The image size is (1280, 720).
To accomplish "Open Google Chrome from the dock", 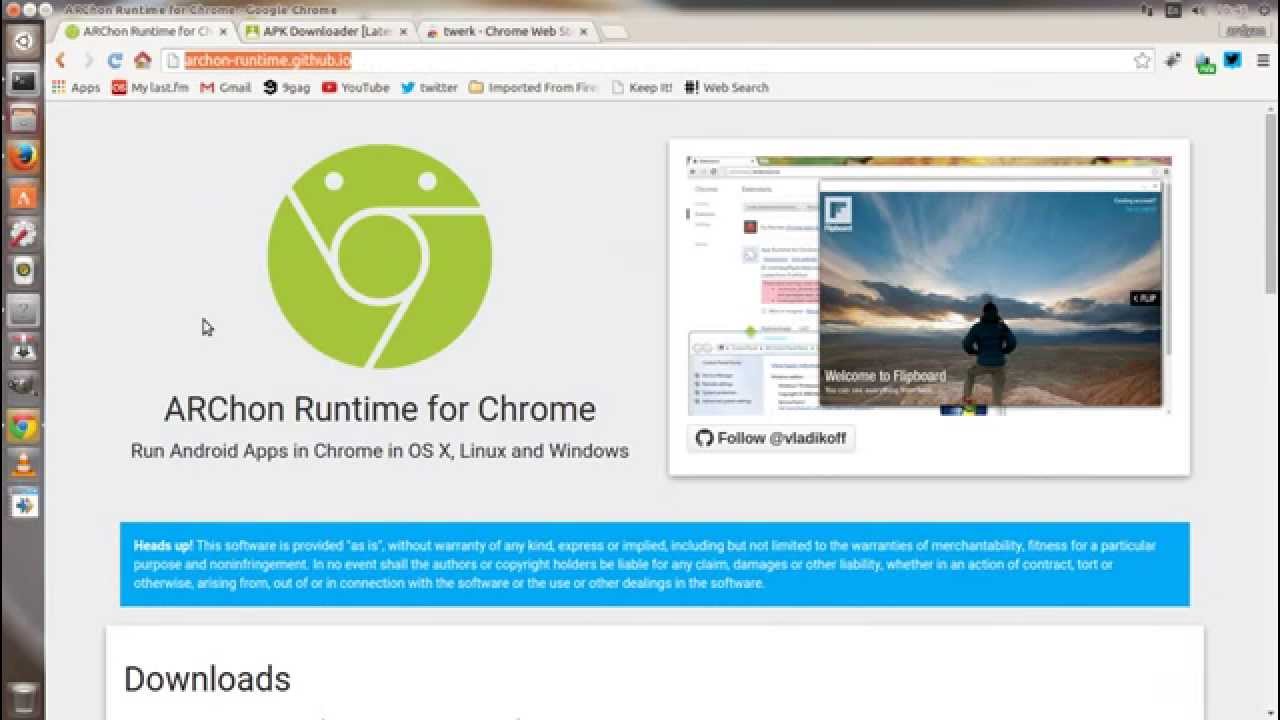I will point(23,427).
